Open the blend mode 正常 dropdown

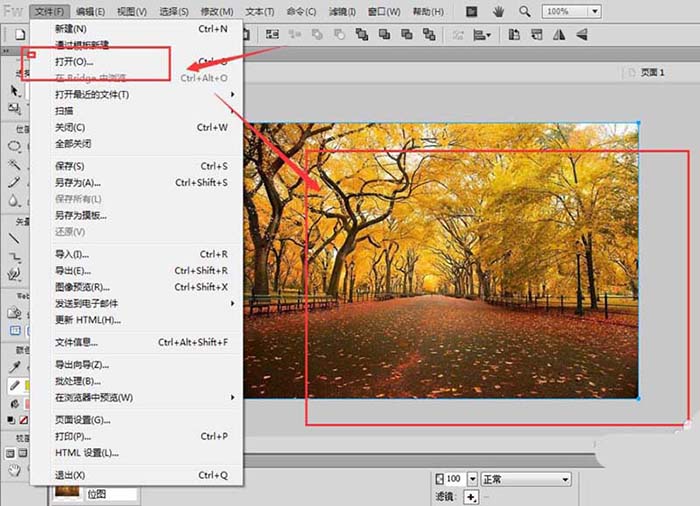tap(524, 479)
